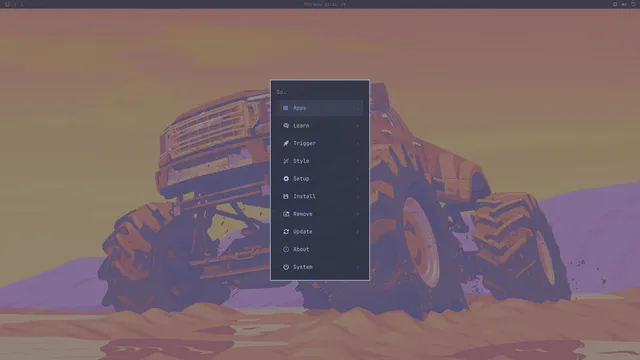Expand the System submenu chevron
This screenshot has height=360, width=640.
click(x=358, y=267)
